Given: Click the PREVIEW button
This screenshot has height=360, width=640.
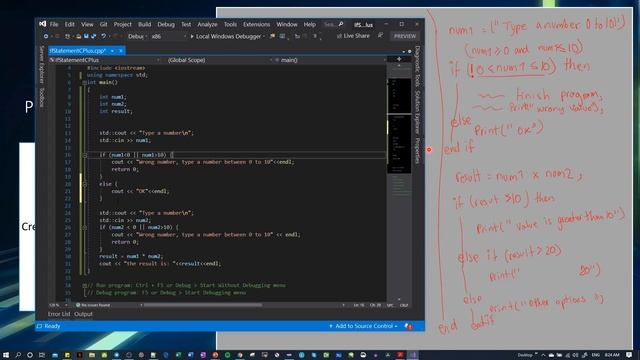Looking at the screenshot, I should click(x=404, y=36).
